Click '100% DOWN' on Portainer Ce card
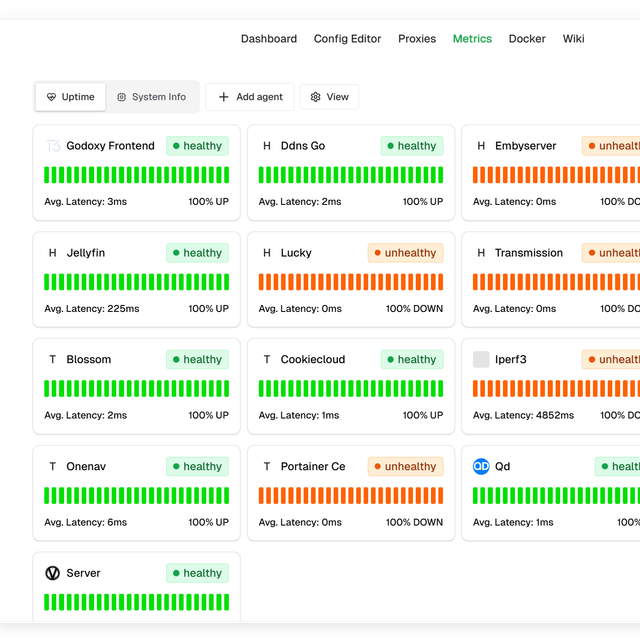 click(414, 522)
